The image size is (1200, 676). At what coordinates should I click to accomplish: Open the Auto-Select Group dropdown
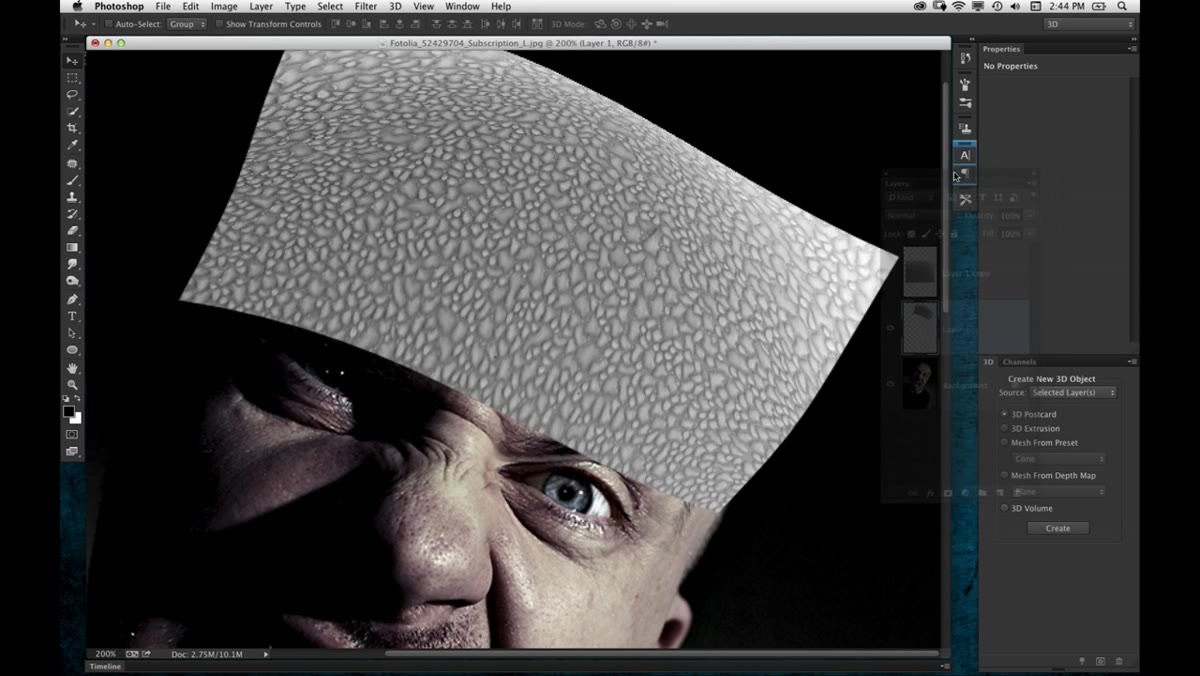click(x=187, y=24)
